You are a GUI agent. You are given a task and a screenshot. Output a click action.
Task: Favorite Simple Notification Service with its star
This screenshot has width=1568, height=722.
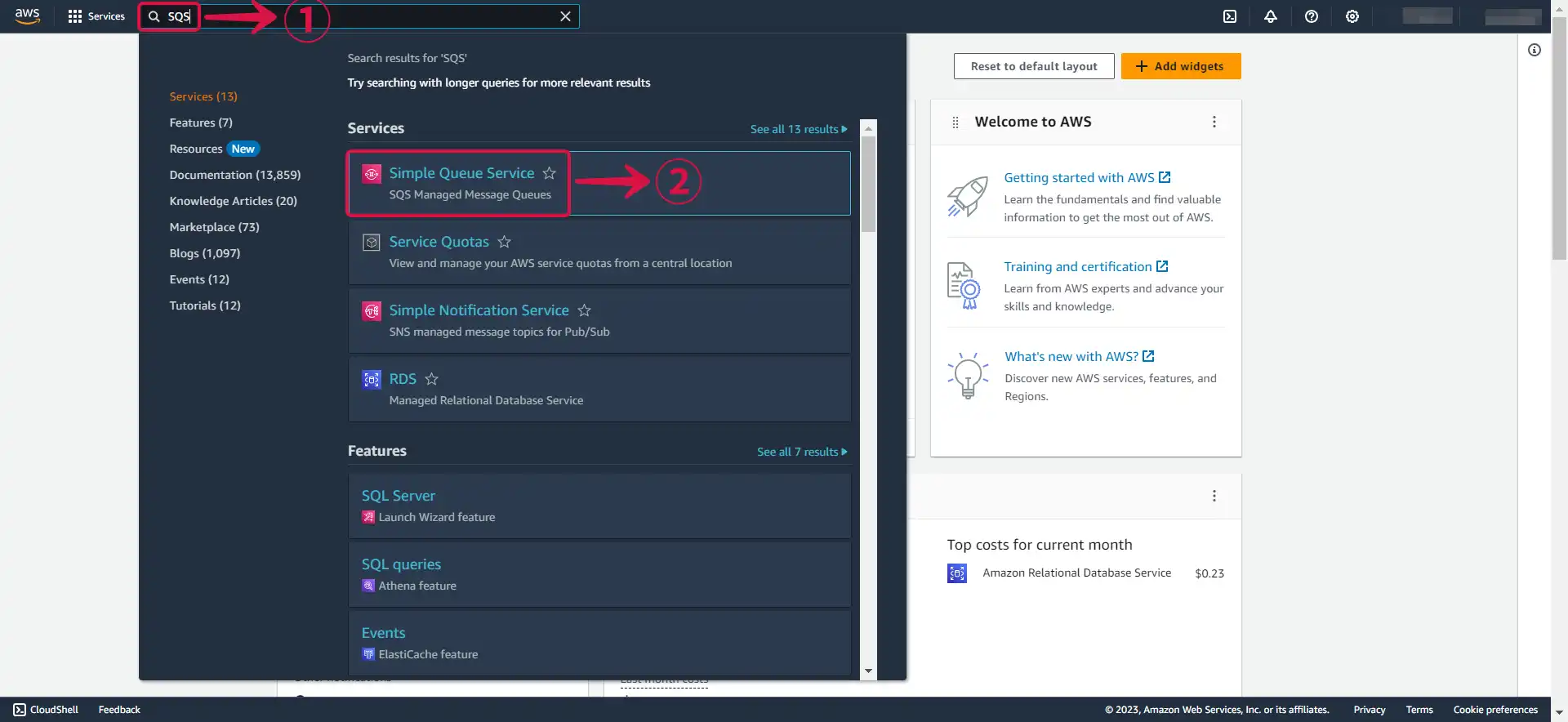tap(585, 310)
